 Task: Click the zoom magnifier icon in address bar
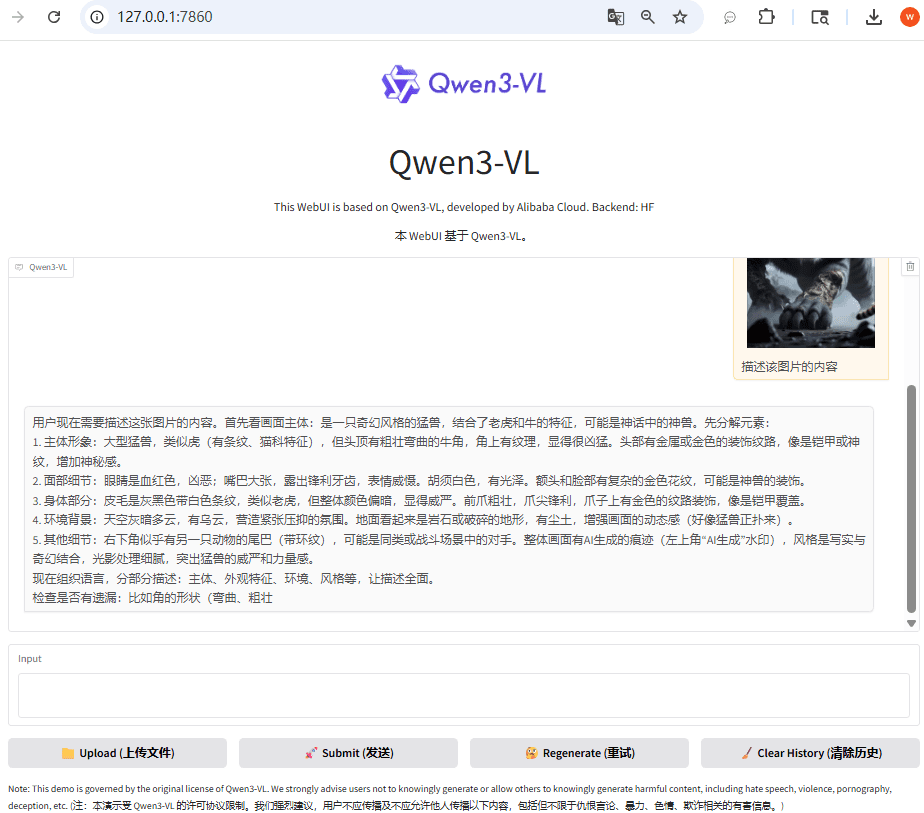(x=648, y=17)
